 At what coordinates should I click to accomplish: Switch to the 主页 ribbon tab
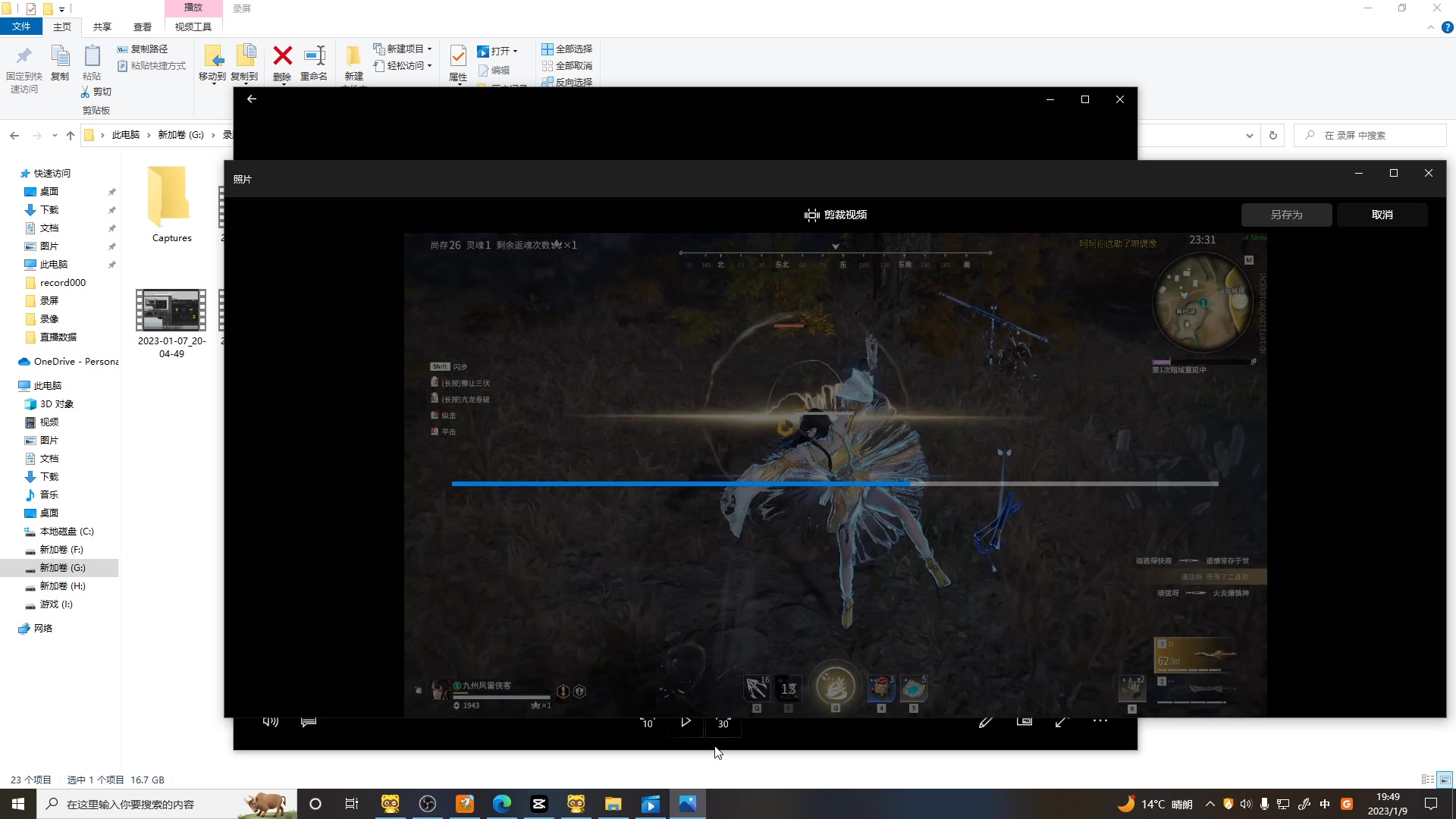pos(62,27)
